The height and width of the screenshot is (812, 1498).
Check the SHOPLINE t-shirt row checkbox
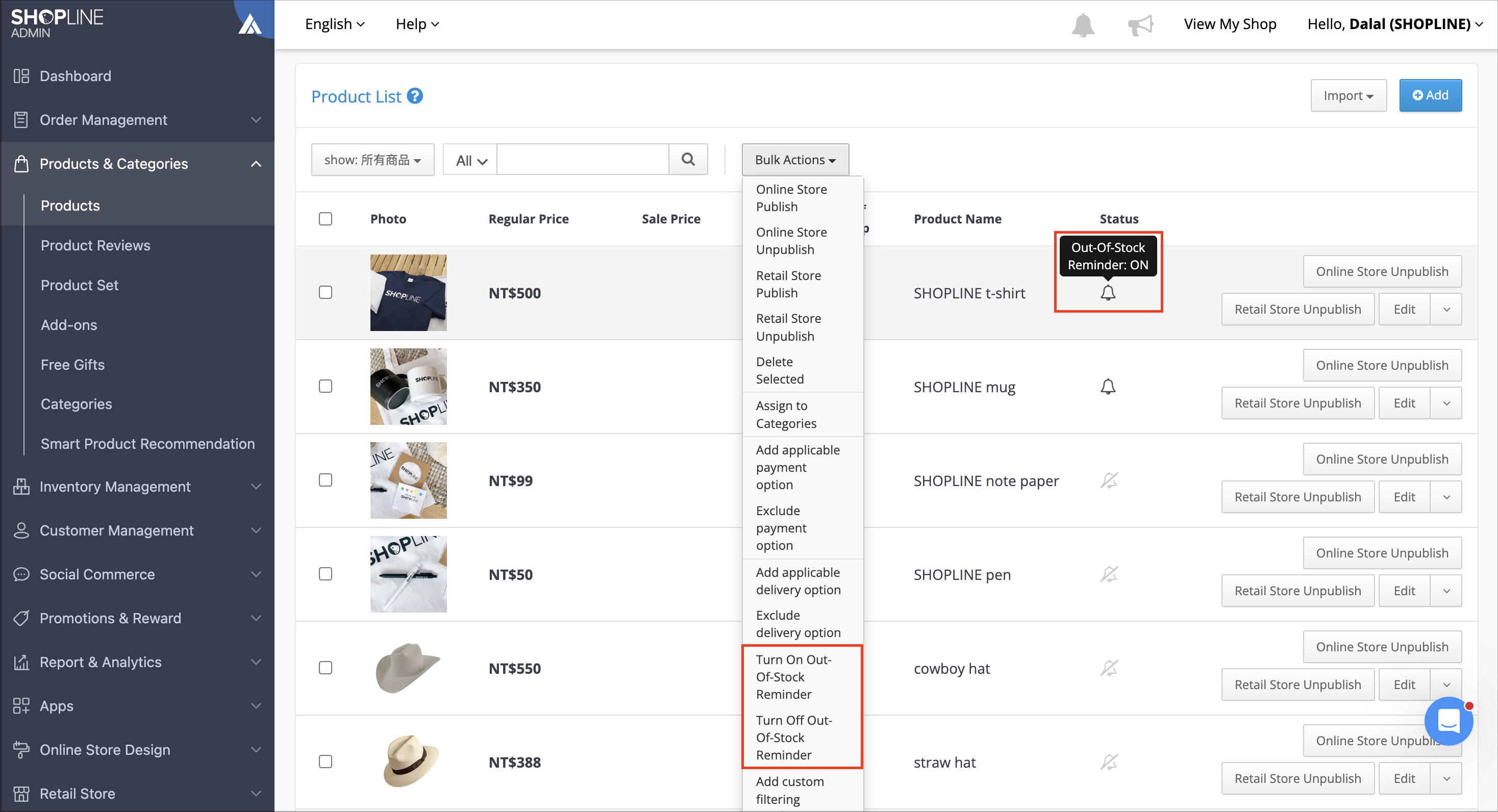point(326,292)
